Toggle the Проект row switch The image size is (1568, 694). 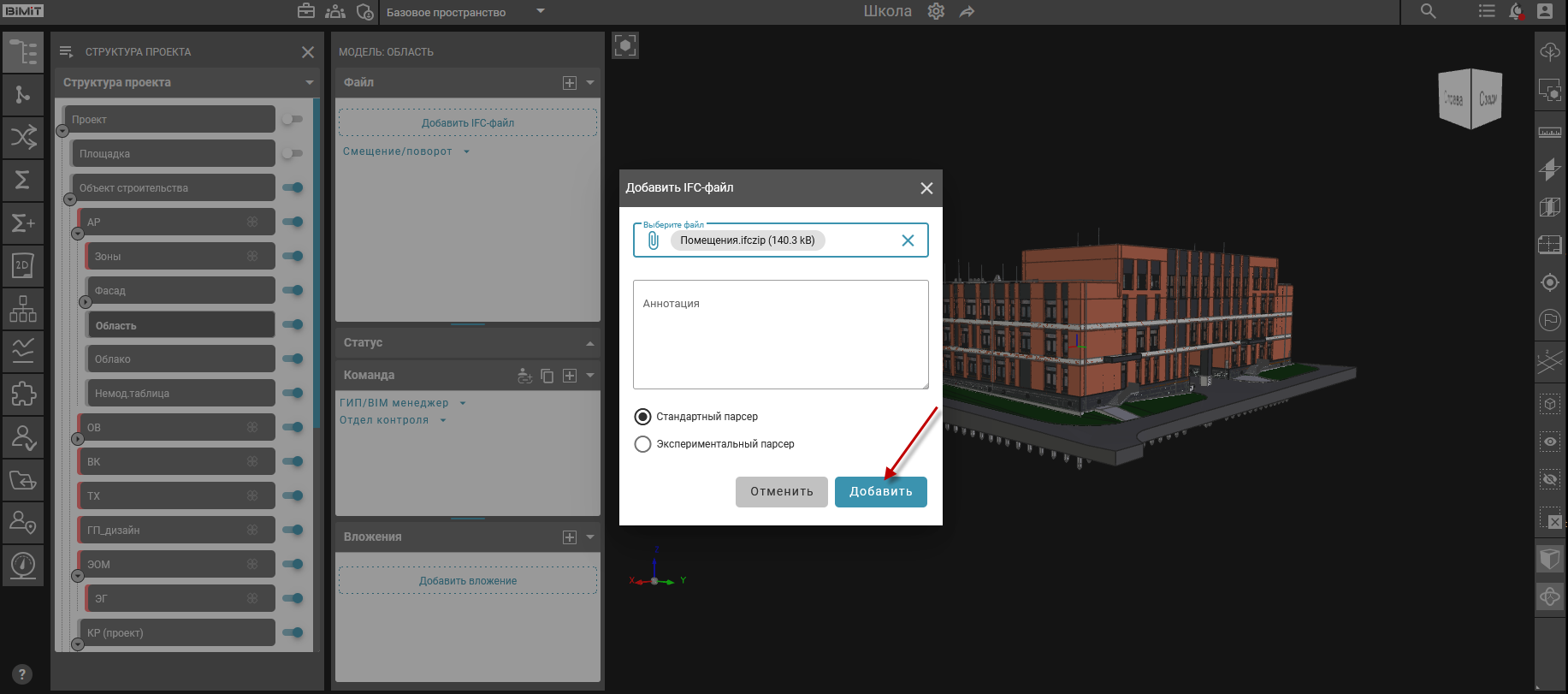tap(292, 119)
